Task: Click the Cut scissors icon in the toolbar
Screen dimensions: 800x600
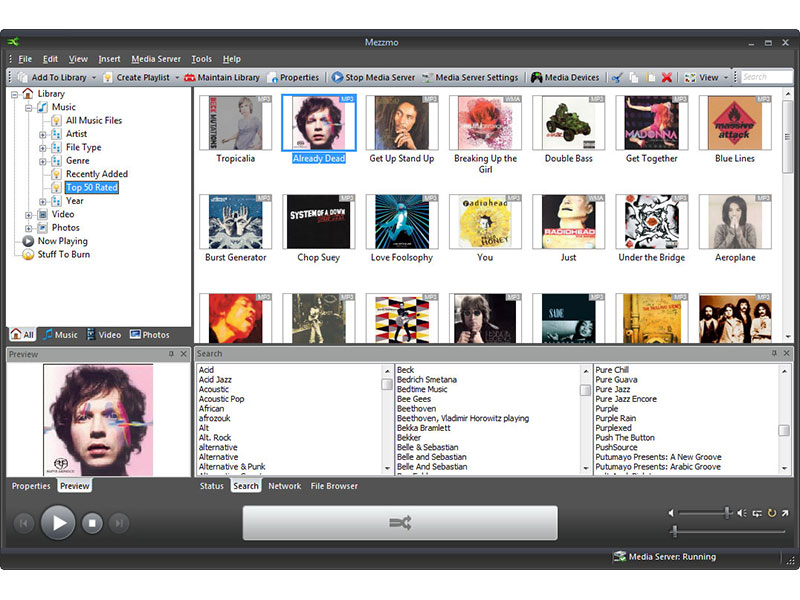Action: (x=617, y=78)
